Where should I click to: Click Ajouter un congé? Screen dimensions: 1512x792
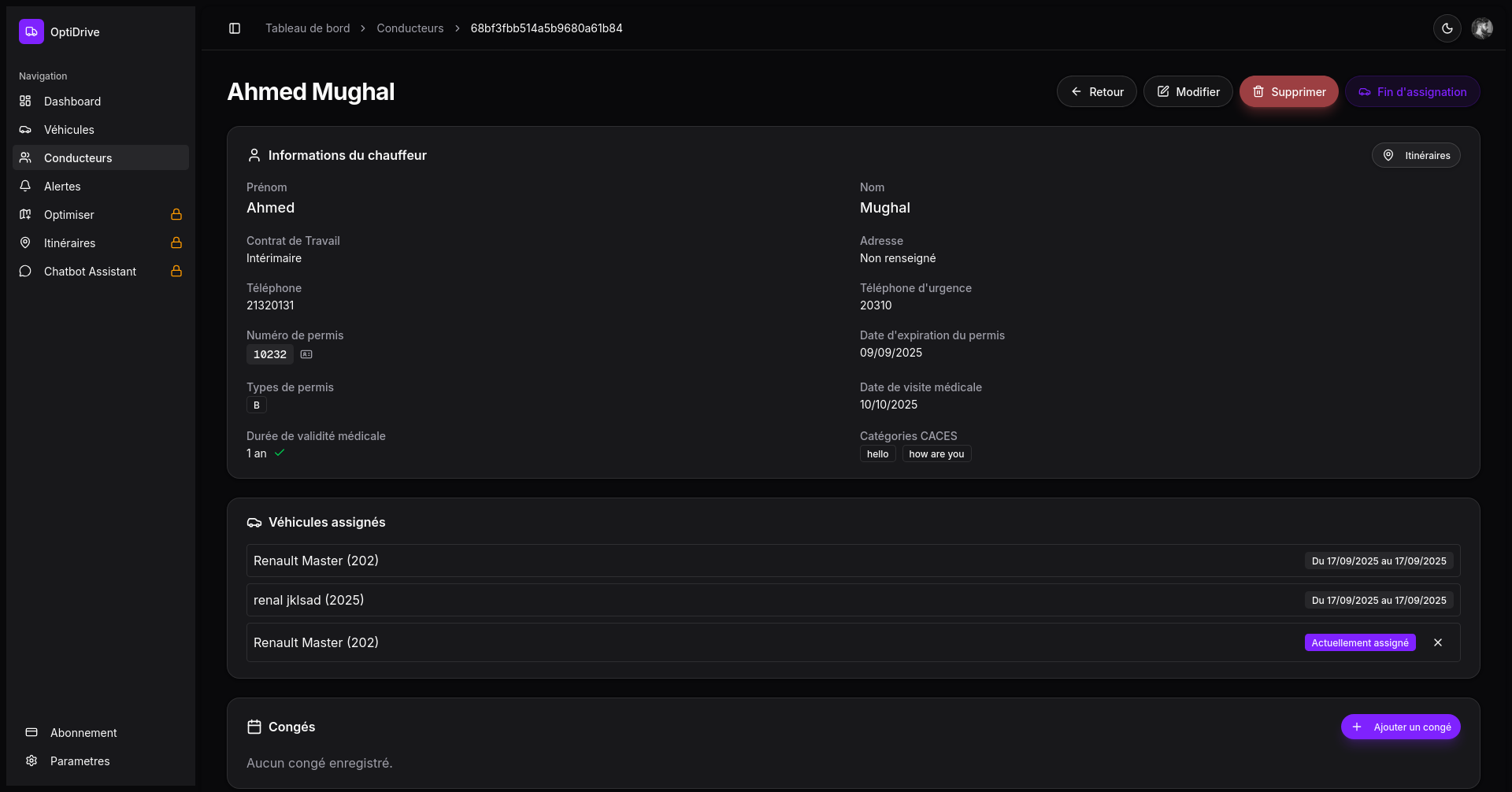click(x=1400, y=727)
